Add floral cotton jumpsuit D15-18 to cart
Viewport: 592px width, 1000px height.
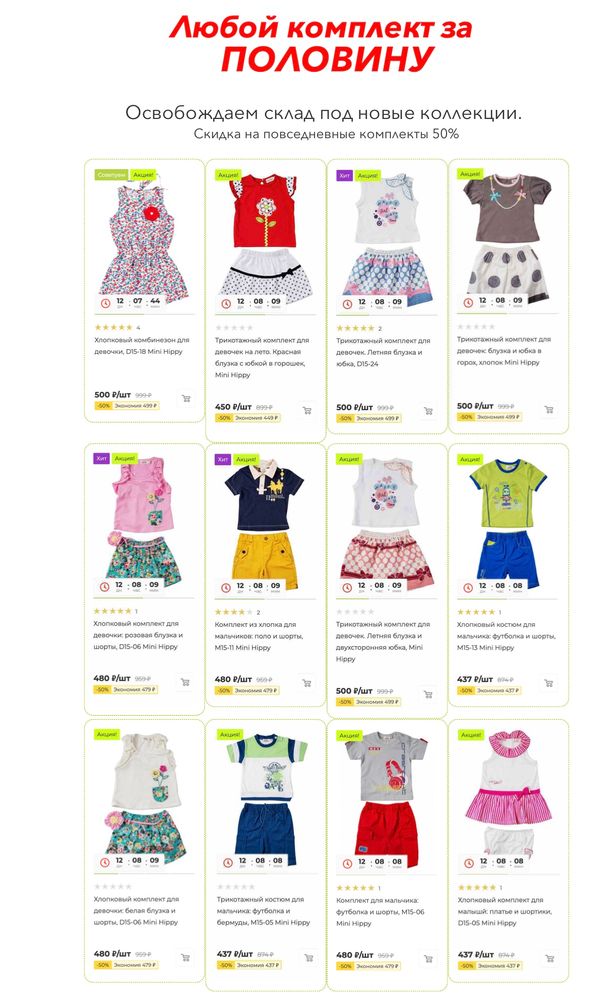click(x=186, y=399)
